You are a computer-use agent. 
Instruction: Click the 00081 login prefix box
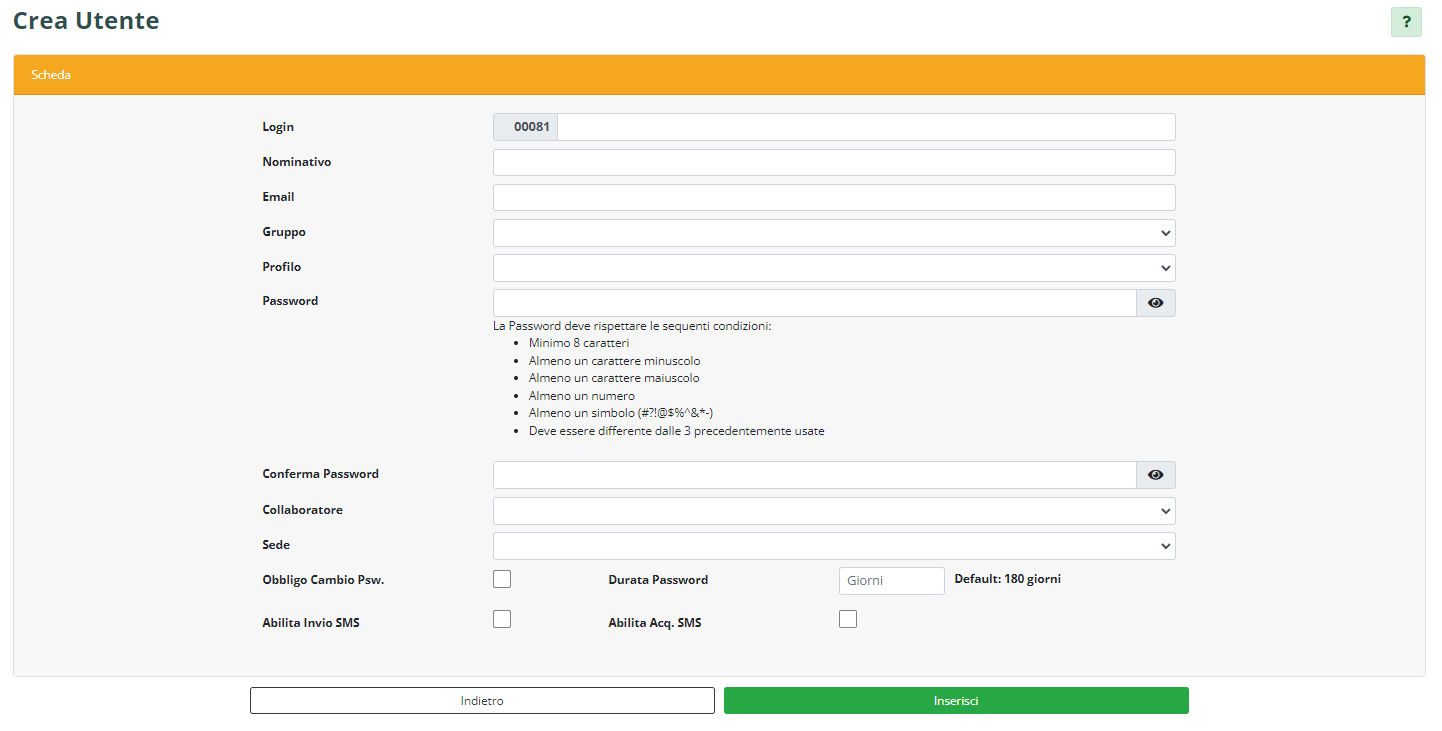(526, 127)
